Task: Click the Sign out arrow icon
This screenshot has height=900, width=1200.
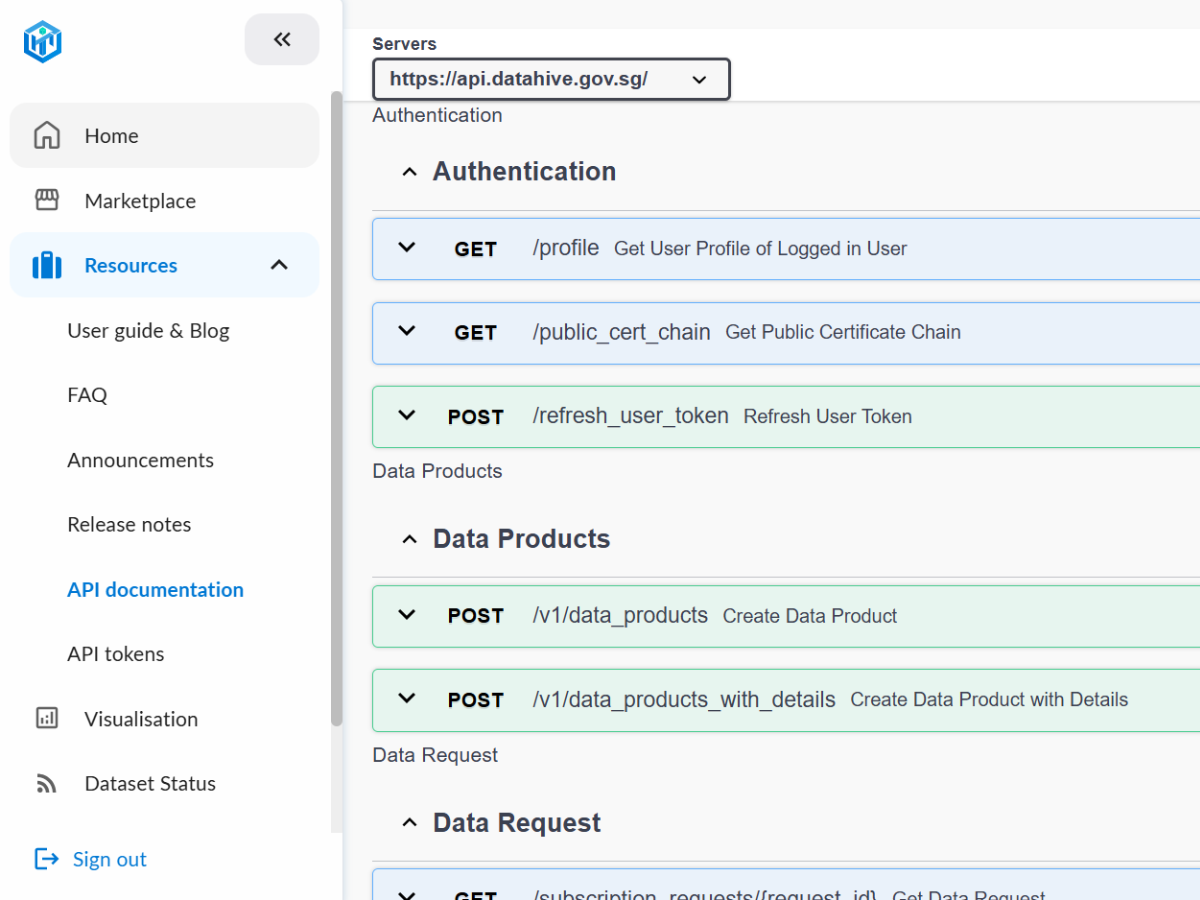Action: pyautogui.click(x=47, y=858)
